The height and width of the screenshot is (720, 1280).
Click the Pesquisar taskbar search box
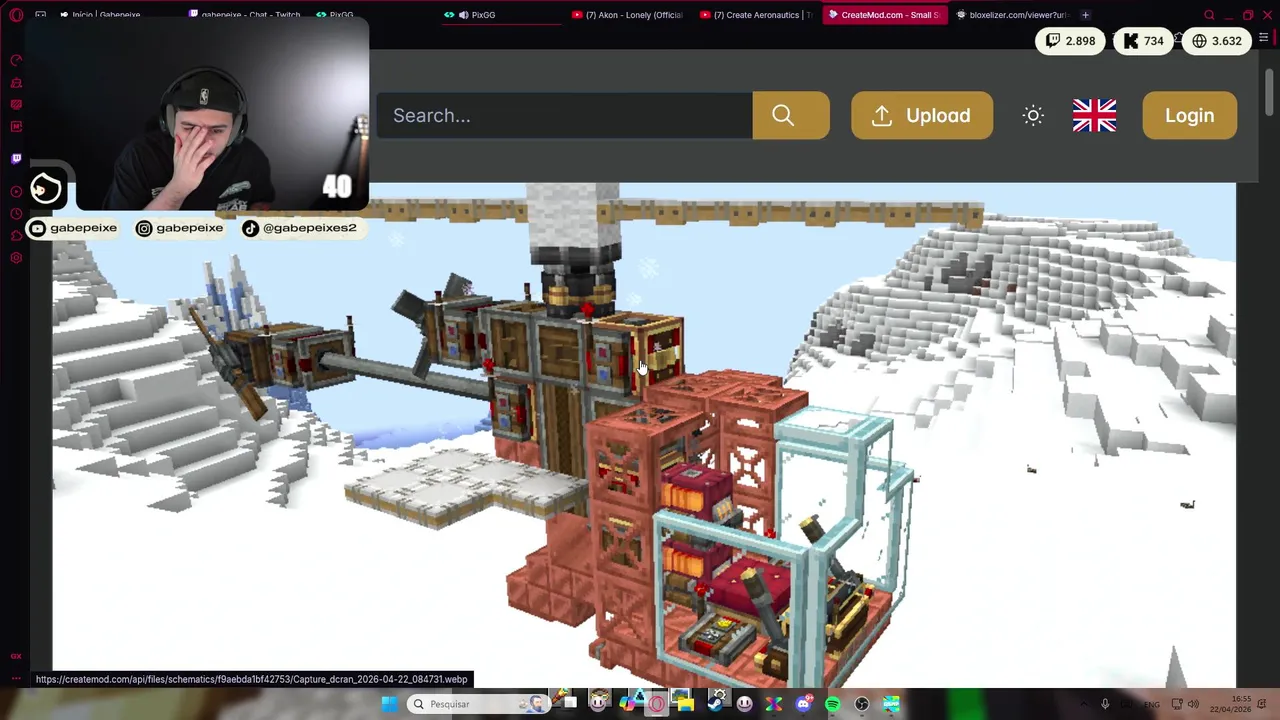(480, 704)
